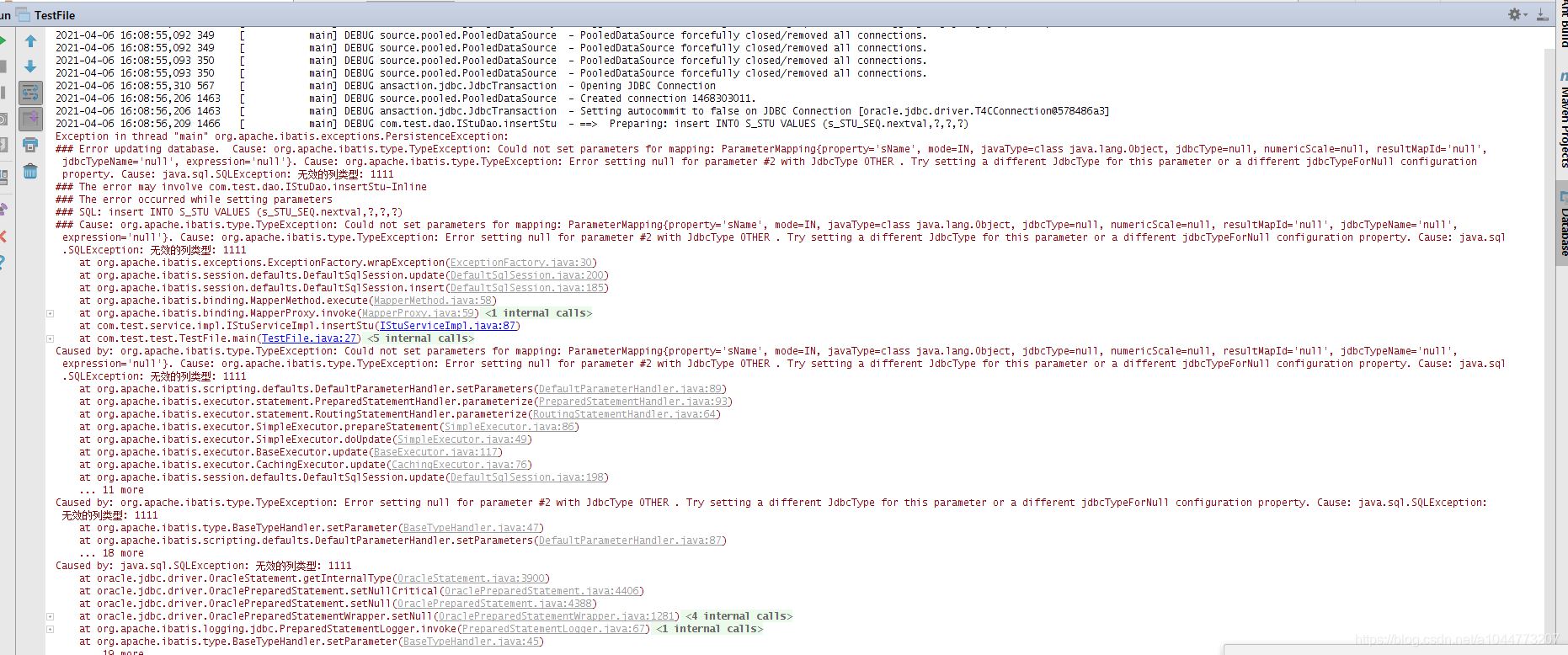Screen dimensions: 1568x655
Task: Click the '... 11 more' stack trace line
Action: point(111,490)
